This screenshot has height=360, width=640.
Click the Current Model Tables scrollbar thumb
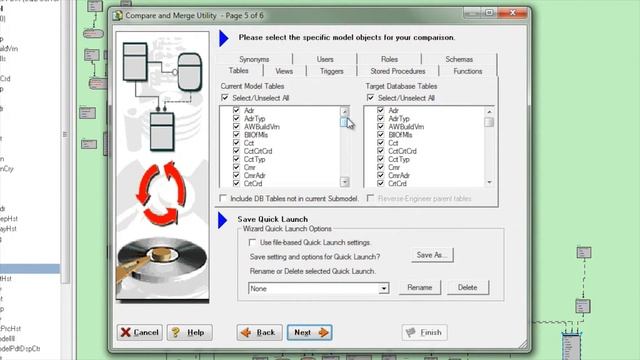(344, 122)
